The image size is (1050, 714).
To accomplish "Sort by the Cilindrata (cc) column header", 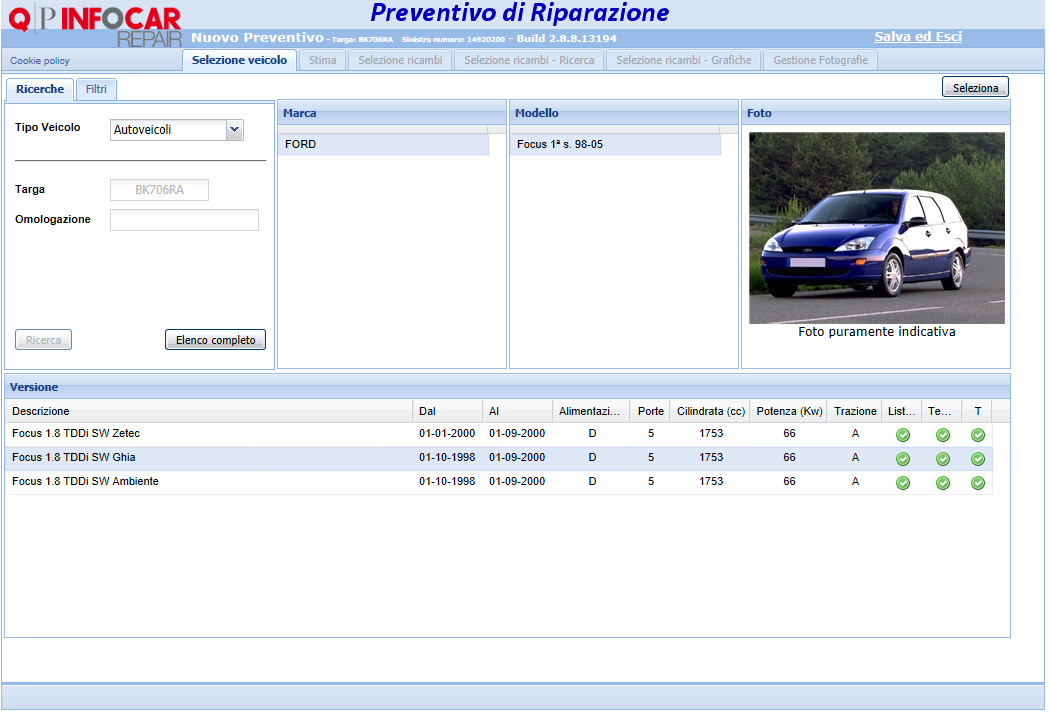I will (710, 411).
